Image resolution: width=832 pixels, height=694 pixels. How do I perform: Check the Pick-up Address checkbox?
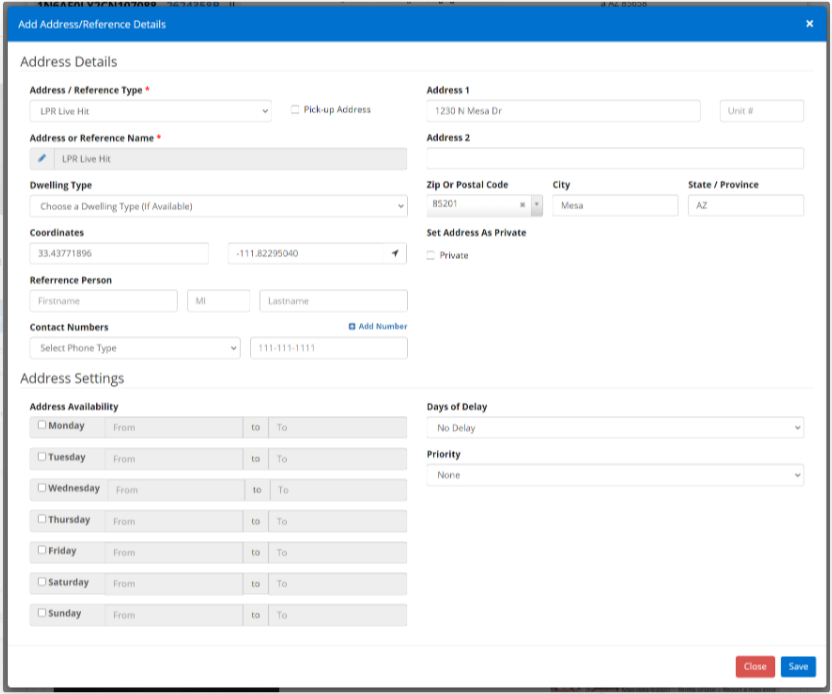click(294, 109)
